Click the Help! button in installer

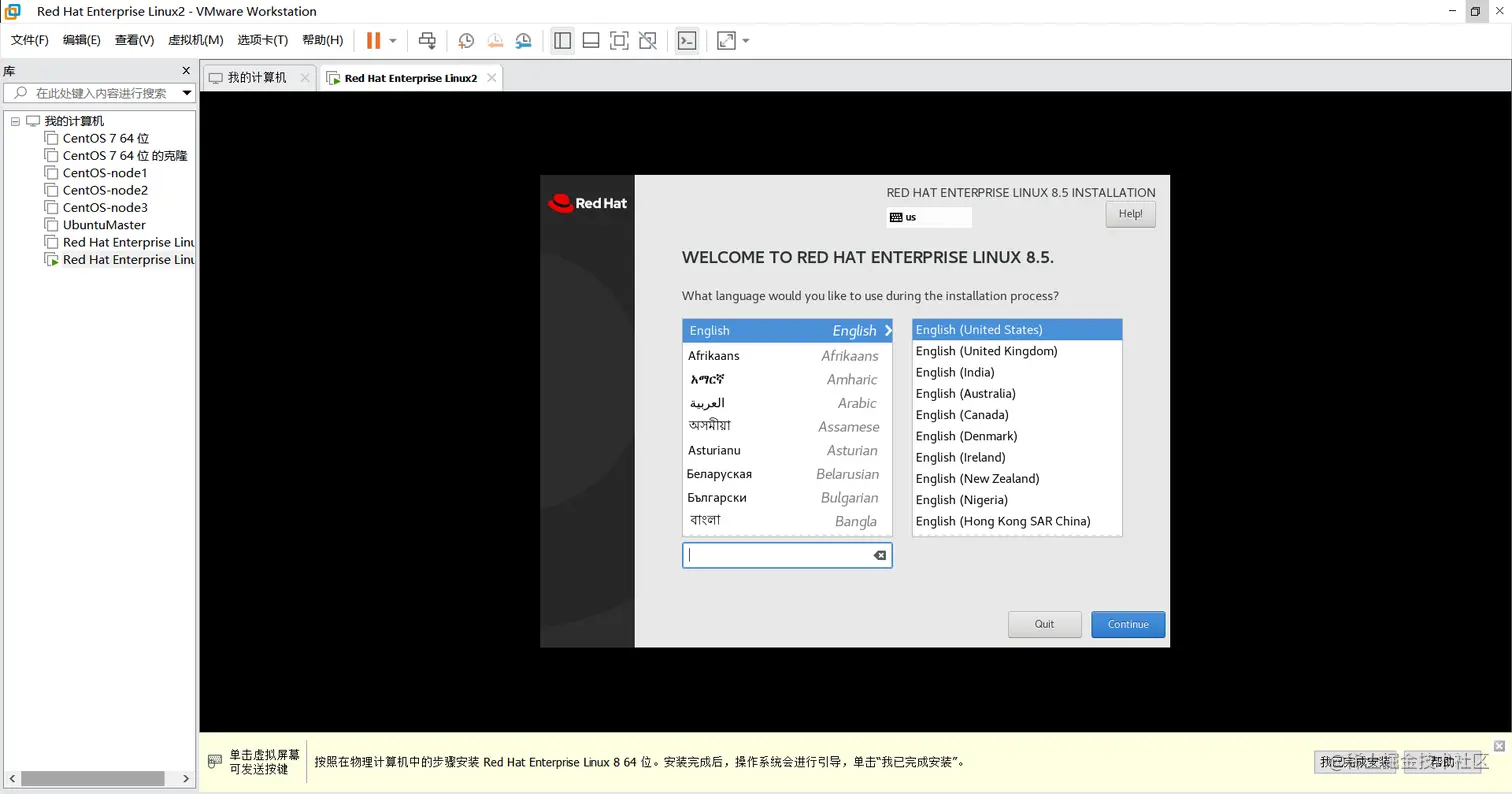pyautogui.click(x=1130, y=214)
